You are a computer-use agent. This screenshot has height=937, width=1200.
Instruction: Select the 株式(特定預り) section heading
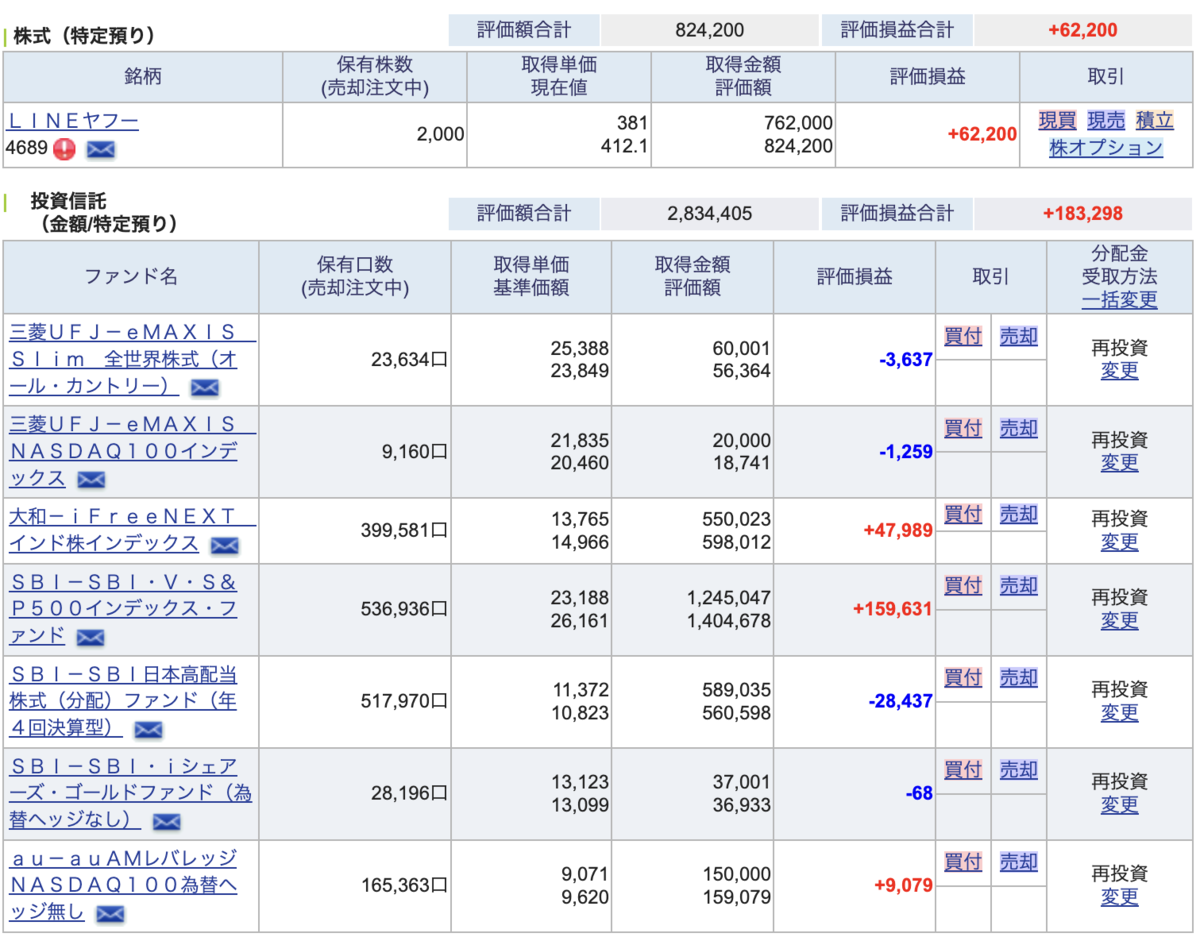[x=85, y=36]
